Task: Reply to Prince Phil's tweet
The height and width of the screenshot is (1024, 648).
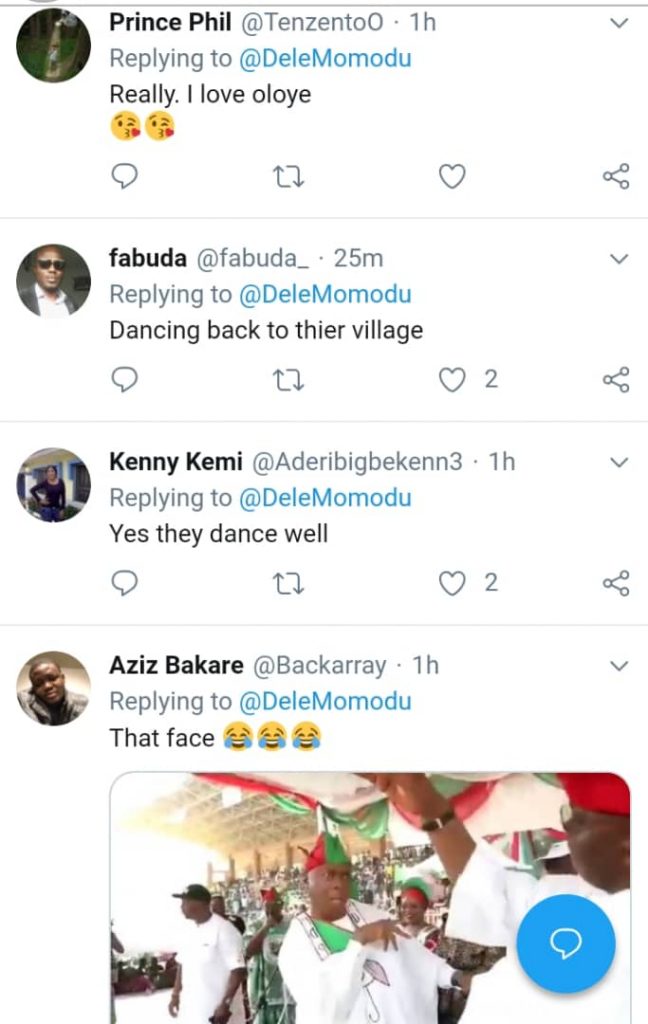Action: 123,177
